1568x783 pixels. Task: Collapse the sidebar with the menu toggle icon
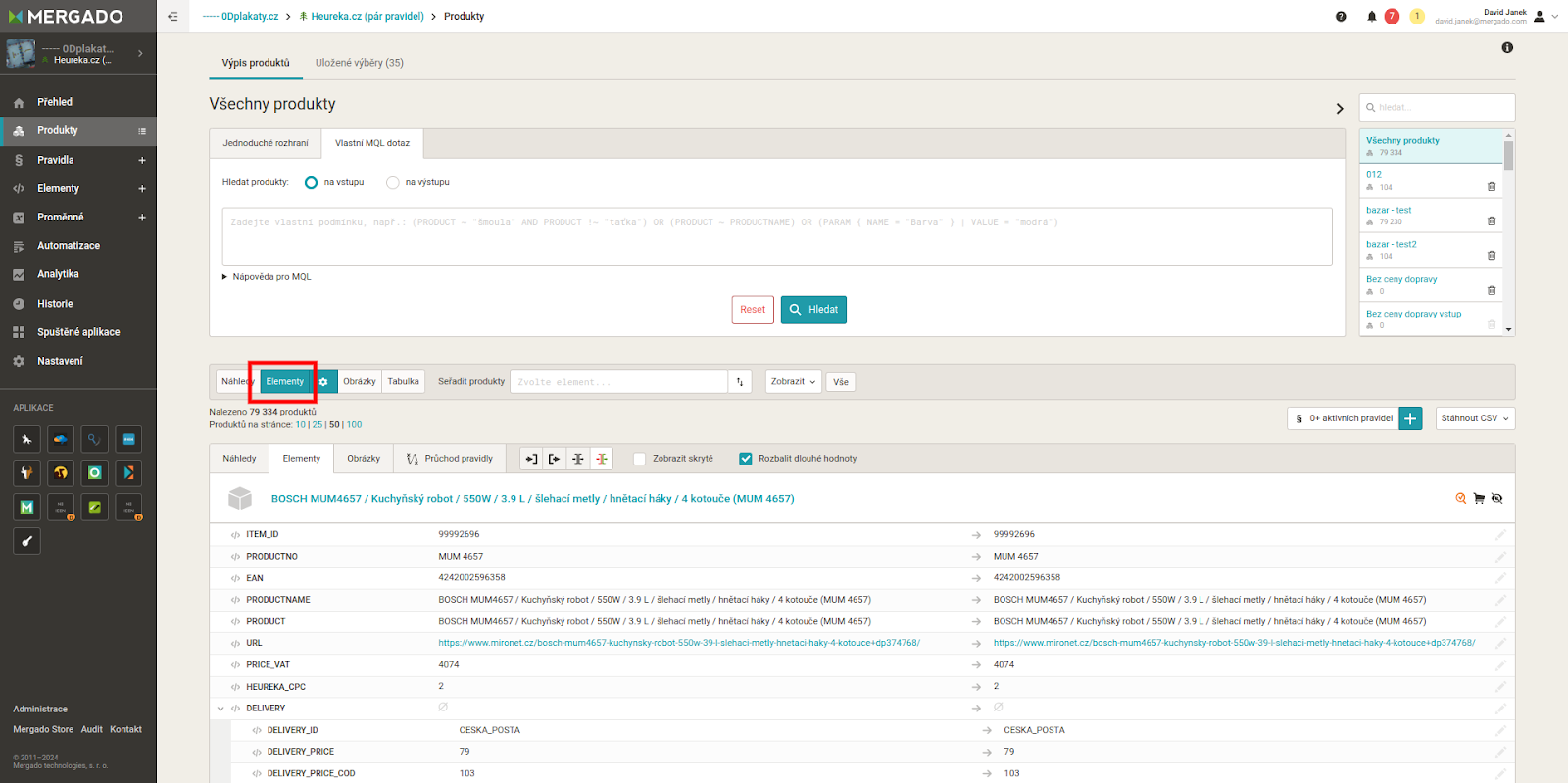172,17
